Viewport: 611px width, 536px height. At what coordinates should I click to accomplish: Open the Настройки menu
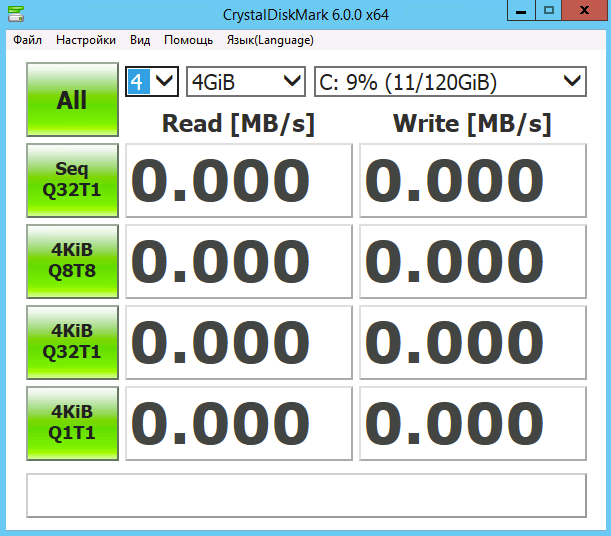coord(86,40)
